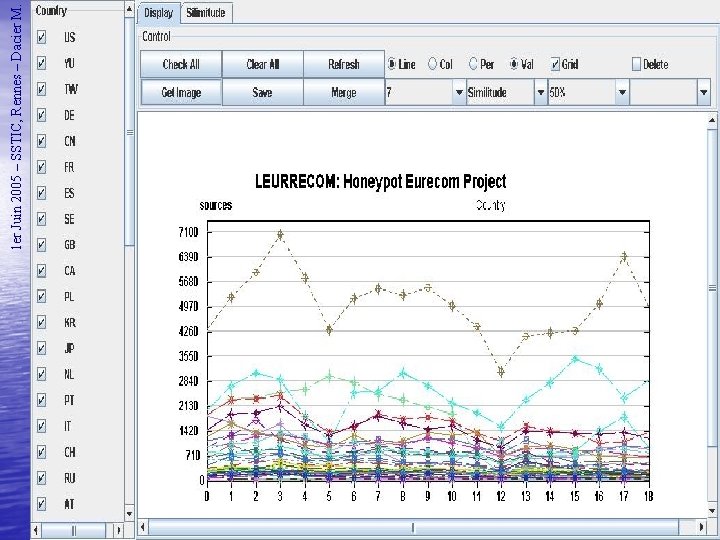Image resolution: width=720 pixels, height=540 pixels.
Task: Click the 7100 y-axis value
Action: pos(188,232)
